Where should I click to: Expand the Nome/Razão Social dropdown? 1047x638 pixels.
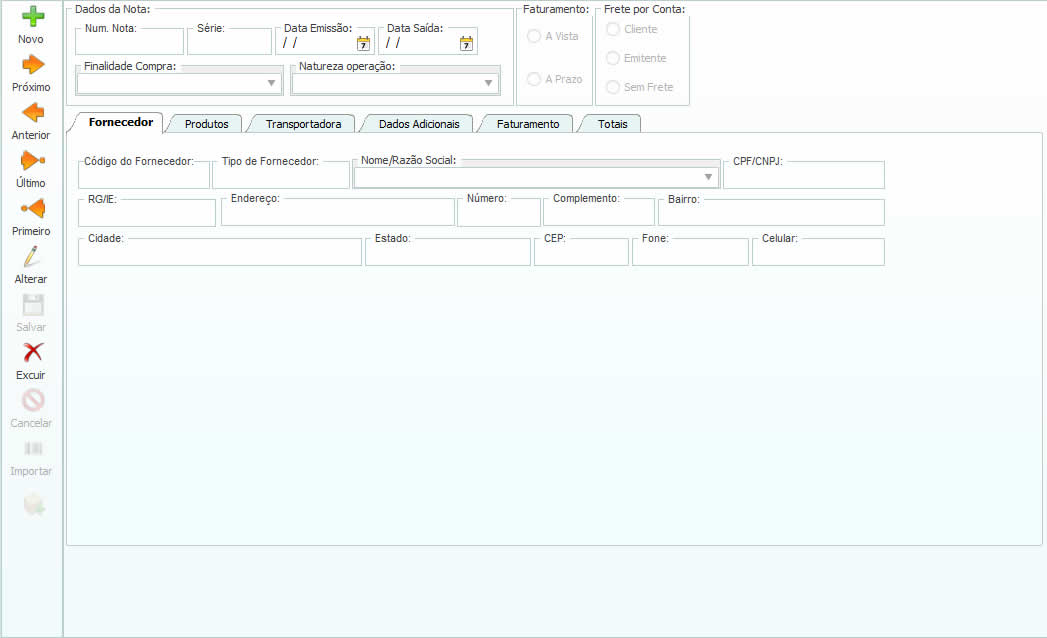pos(708,178)
